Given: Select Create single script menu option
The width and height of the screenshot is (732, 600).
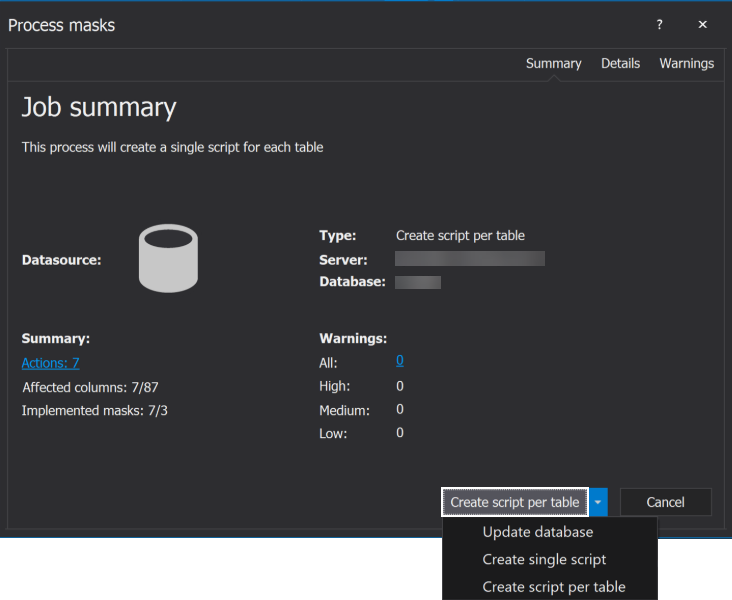Looking at the screenshot, I should coord(544,560).
